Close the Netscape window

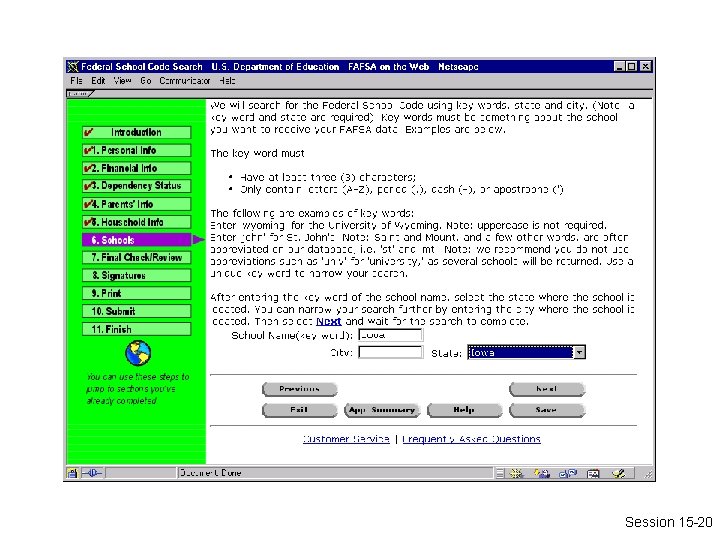(x=646, y=67)
